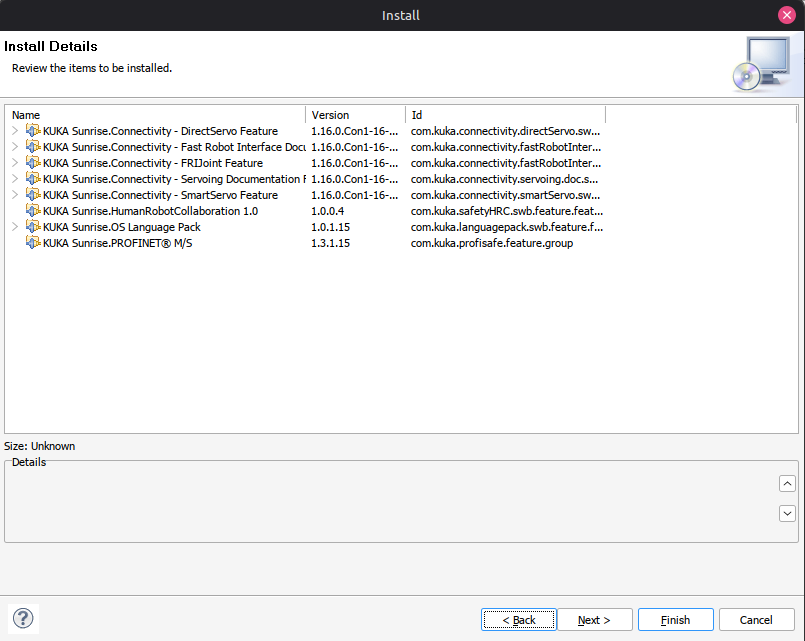The image size is (805, 641).
Task: Click the Servoing Documentation row icon
Action: tap(33, 179)
